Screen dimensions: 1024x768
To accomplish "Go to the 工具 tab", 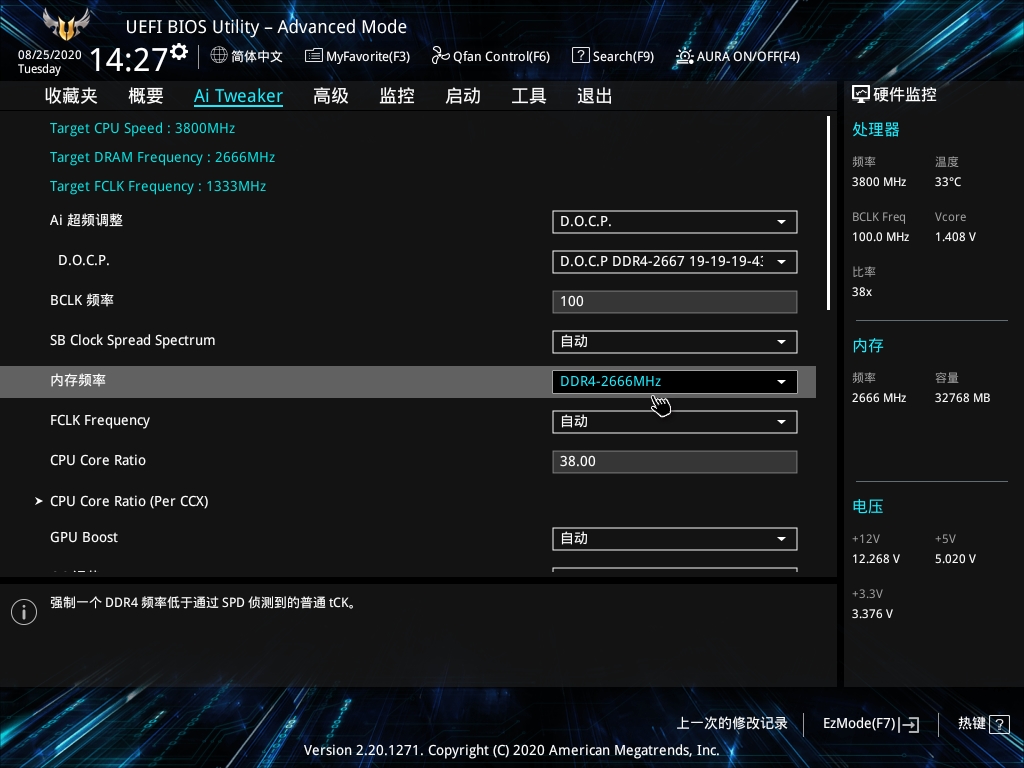I will click(529, 96).
